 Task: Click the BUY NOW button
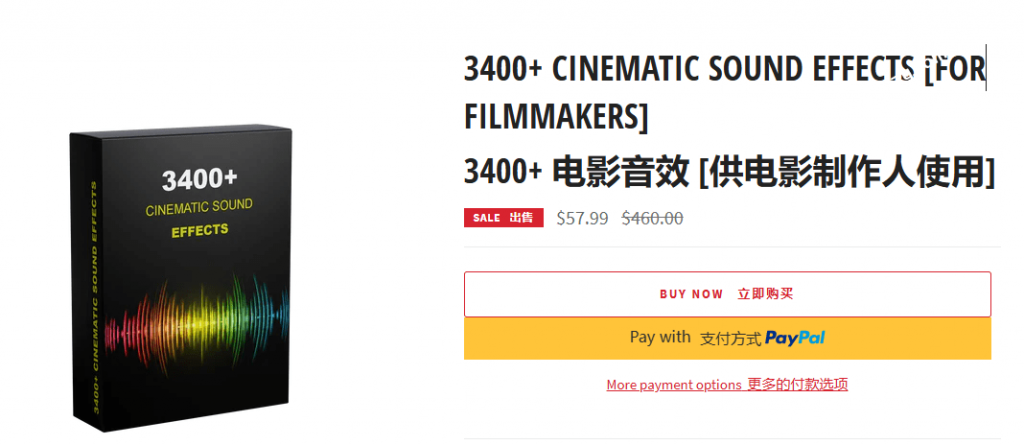(727, 294)
